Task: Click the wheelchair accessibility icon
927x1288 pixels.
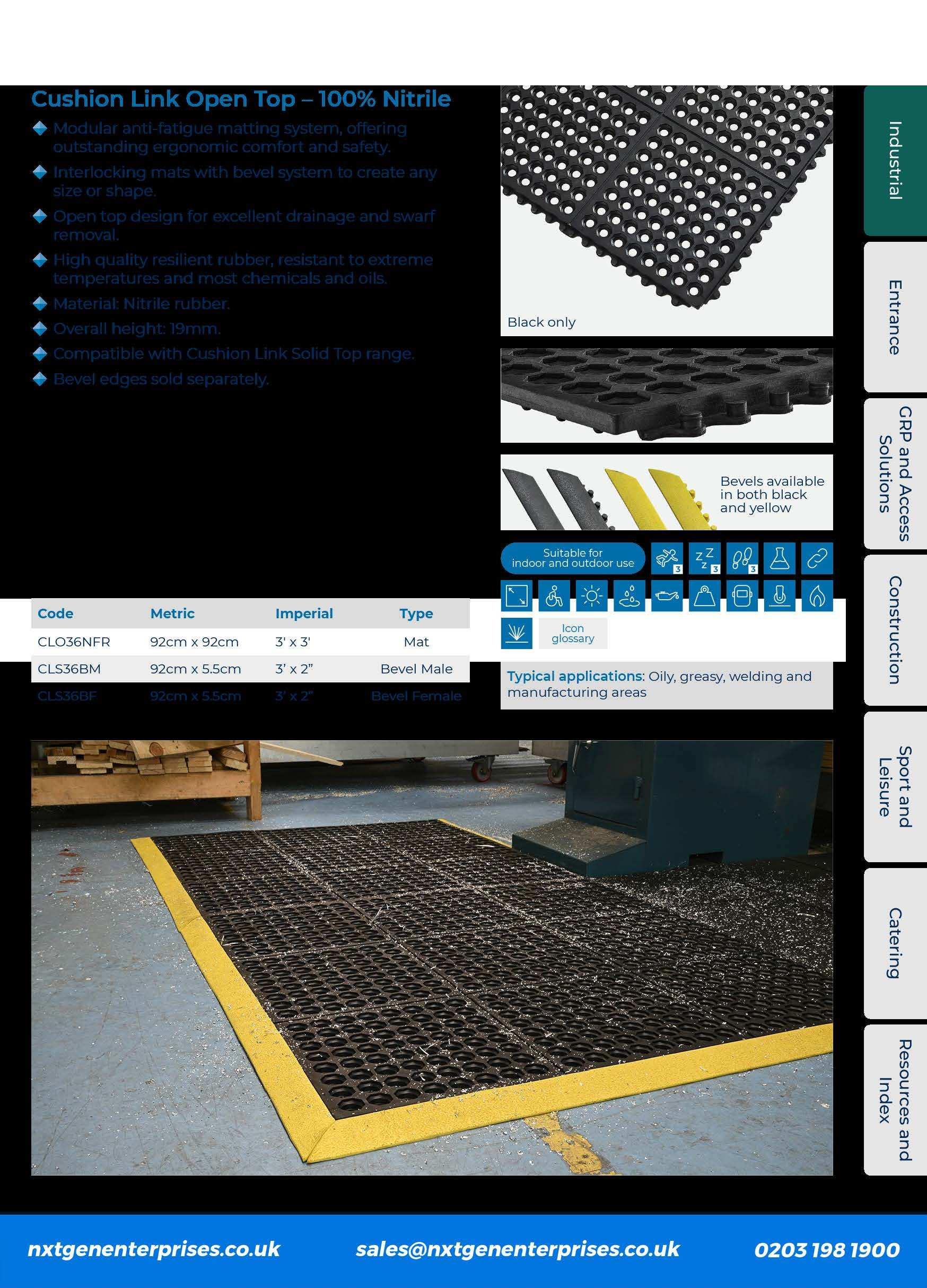Action: [554, 595]
